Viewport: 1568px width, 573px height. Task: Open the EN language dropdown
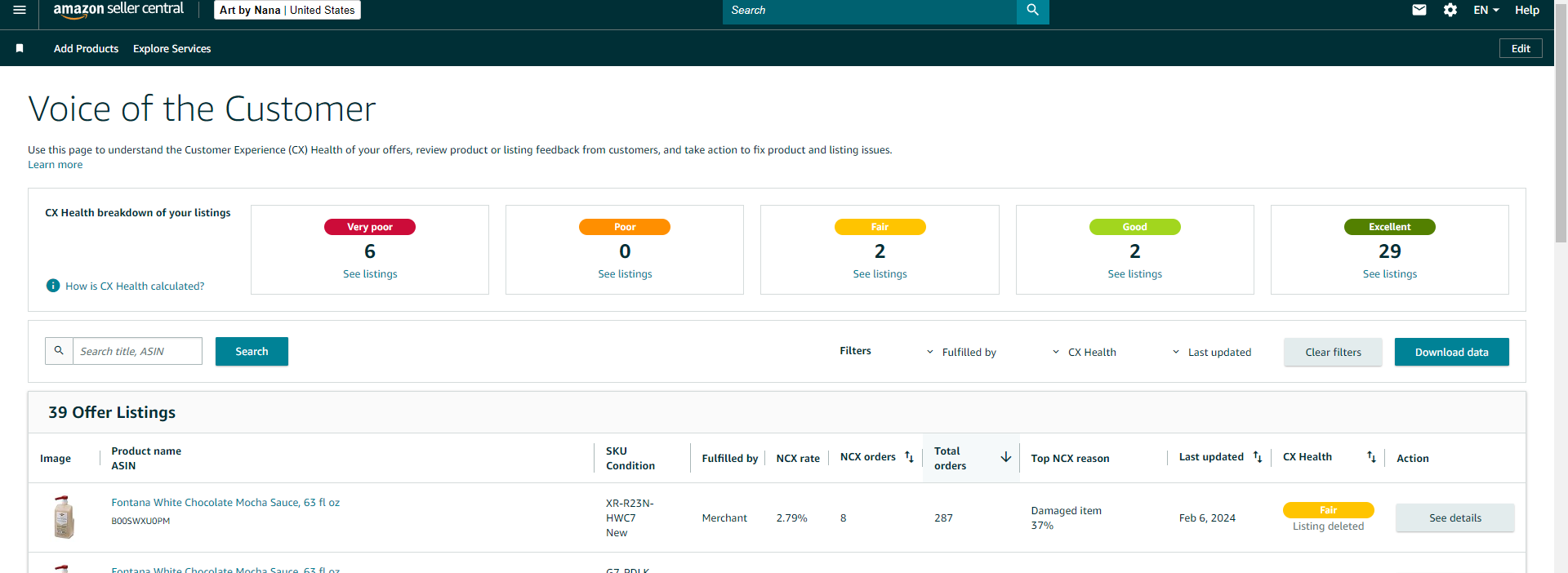click(1486, 10)
